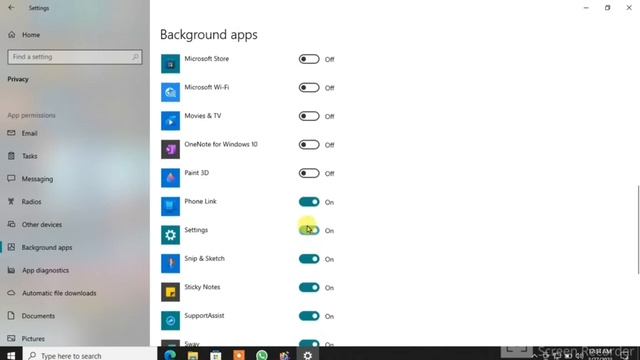The image size is (640, 360).
Task: Click the vertical scrollbar of the app list
Action: tap(638, 230)
